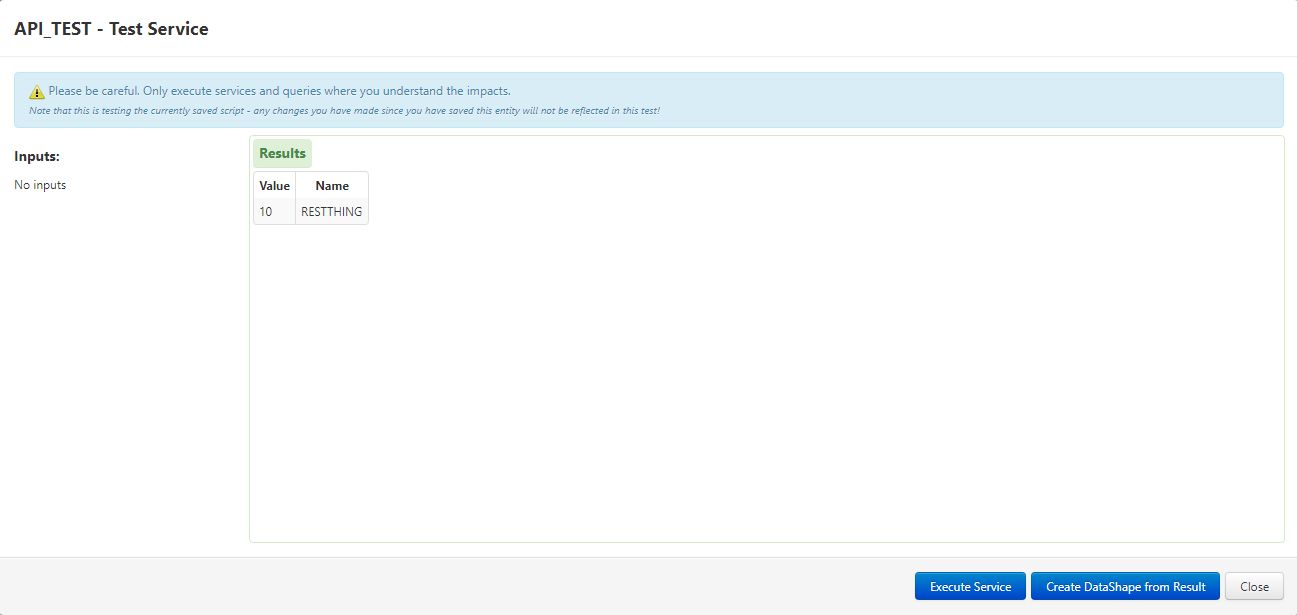1297x615 pixels.
Task: Close the Test Service dialog
Action: (x=1254, y=587)
